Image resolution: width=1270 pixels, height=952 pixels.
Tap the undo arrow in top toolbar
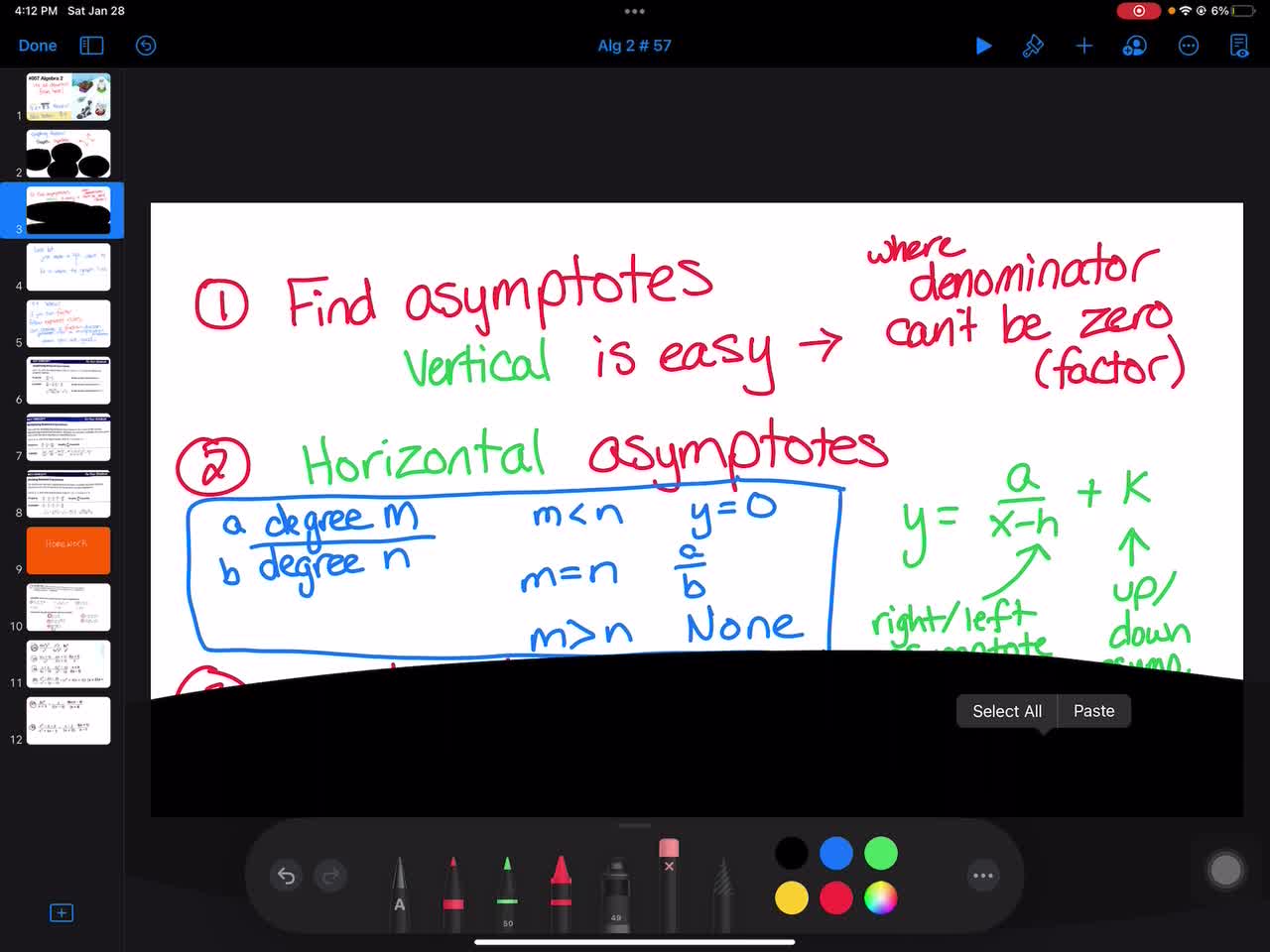146,46
